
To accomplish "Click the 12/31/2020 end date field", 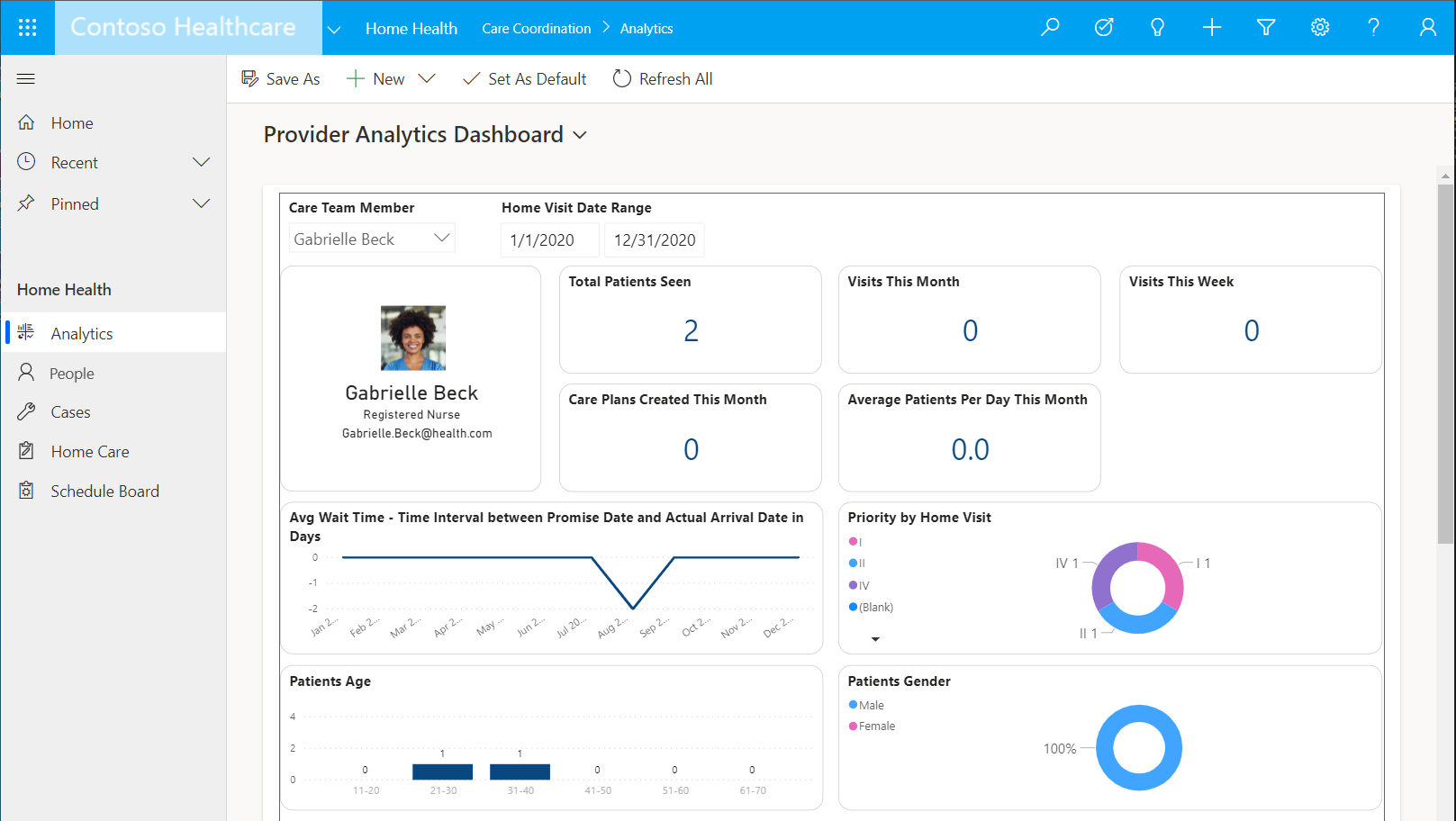I will click(x=654, y=239).
